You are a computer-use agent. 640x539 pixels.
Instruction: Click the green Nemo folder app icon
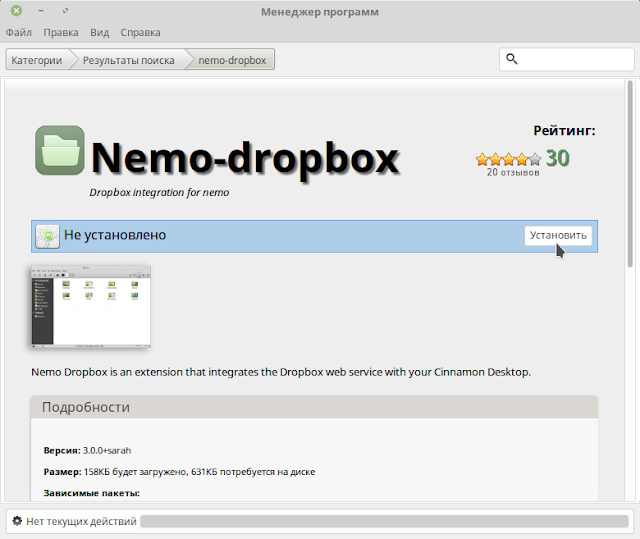[x=60, y=150]
